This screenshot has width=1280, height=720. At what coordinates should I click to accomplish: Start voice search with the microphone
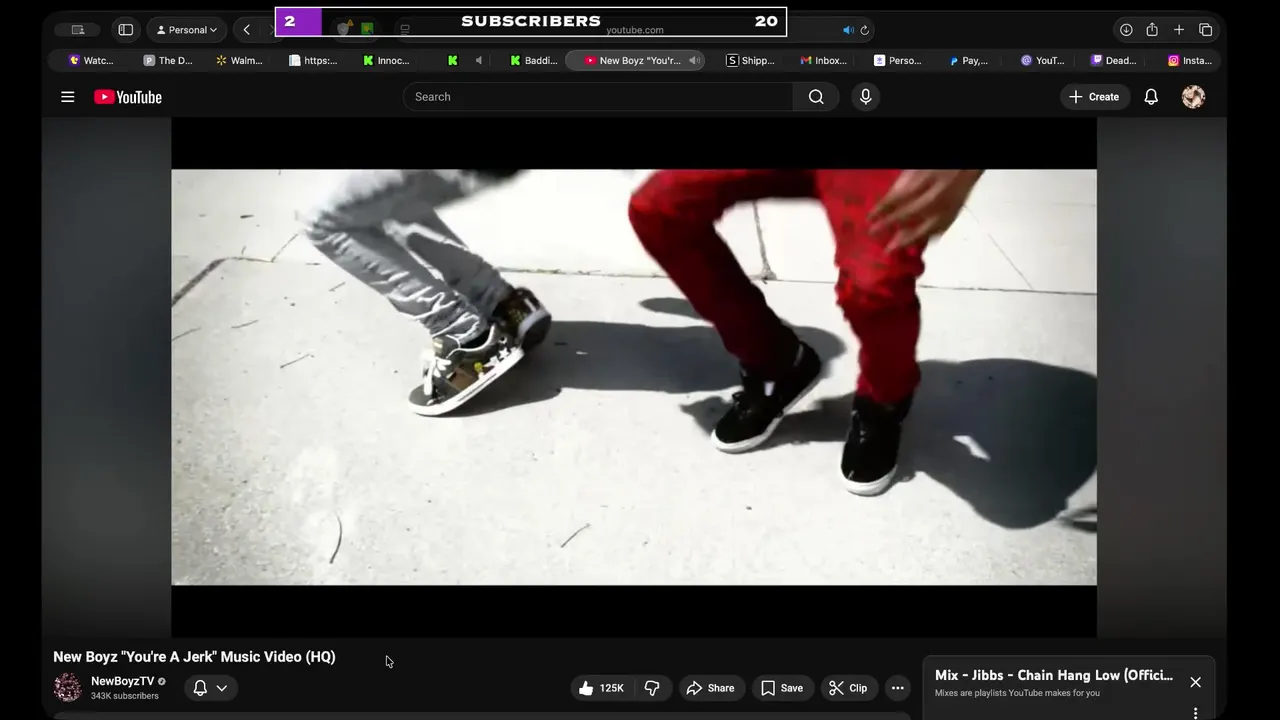pyautogui.click(x=866, y=97)
